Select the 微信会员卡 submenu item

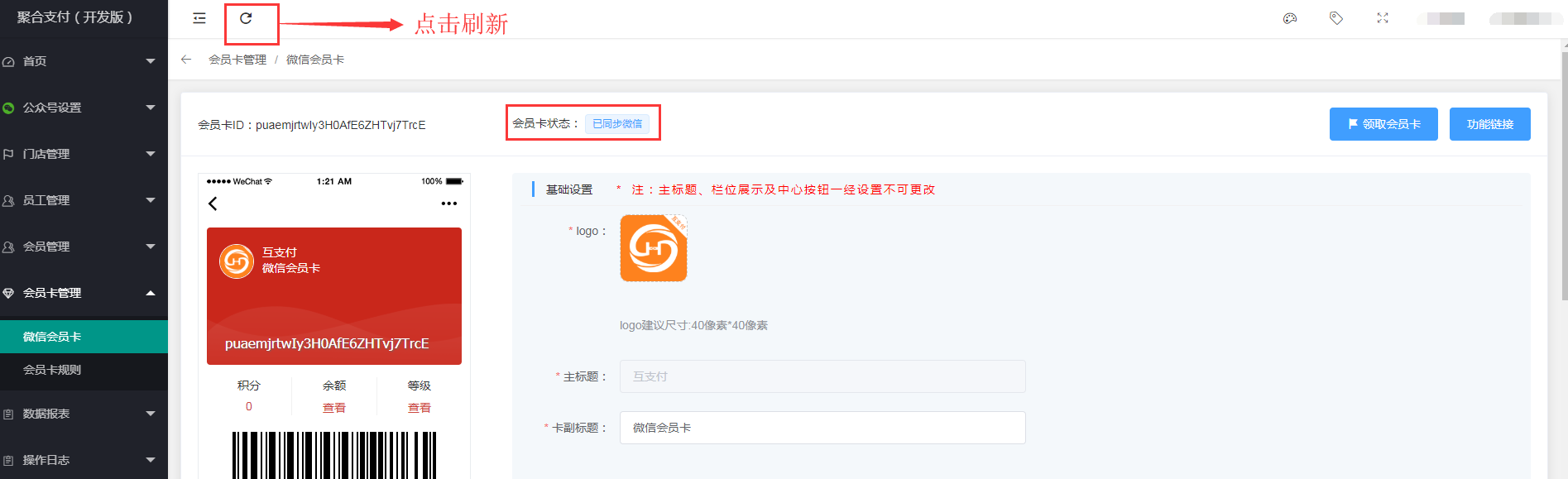[x=84, y=337]
